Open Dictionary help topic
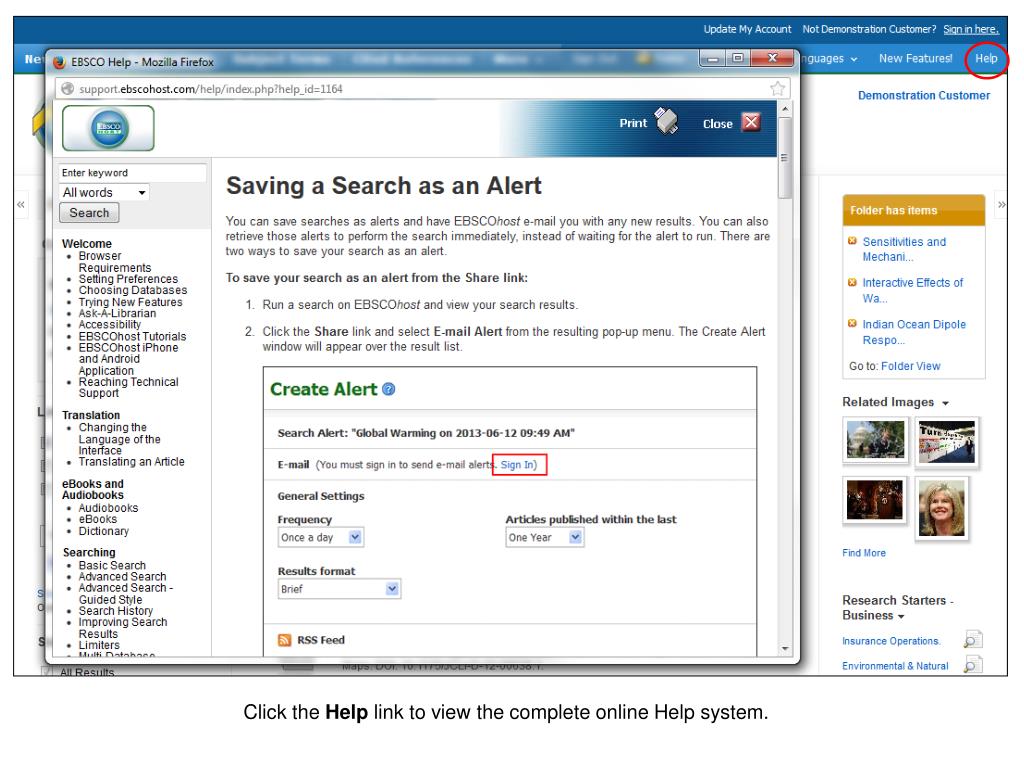This screenshot has height=768, width=1024. pos(104,531)
